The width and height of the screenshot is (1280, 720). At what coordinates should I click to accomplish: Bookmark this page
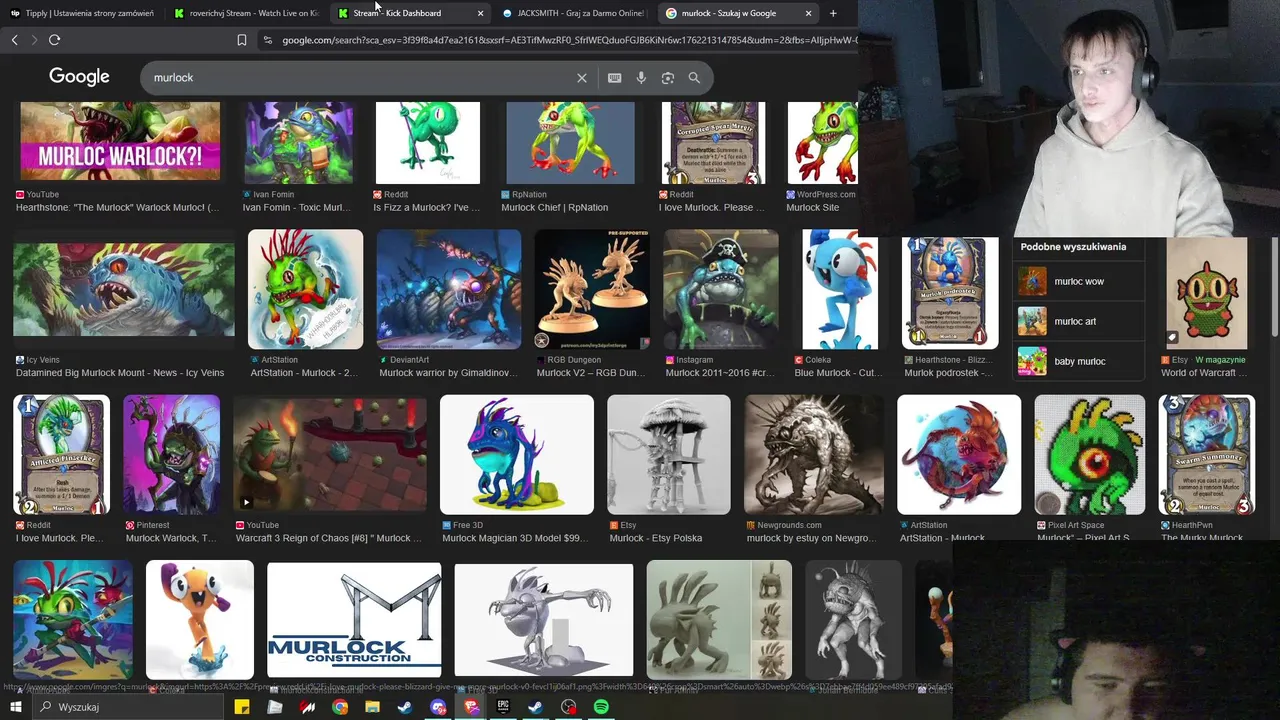coord(241,40)
